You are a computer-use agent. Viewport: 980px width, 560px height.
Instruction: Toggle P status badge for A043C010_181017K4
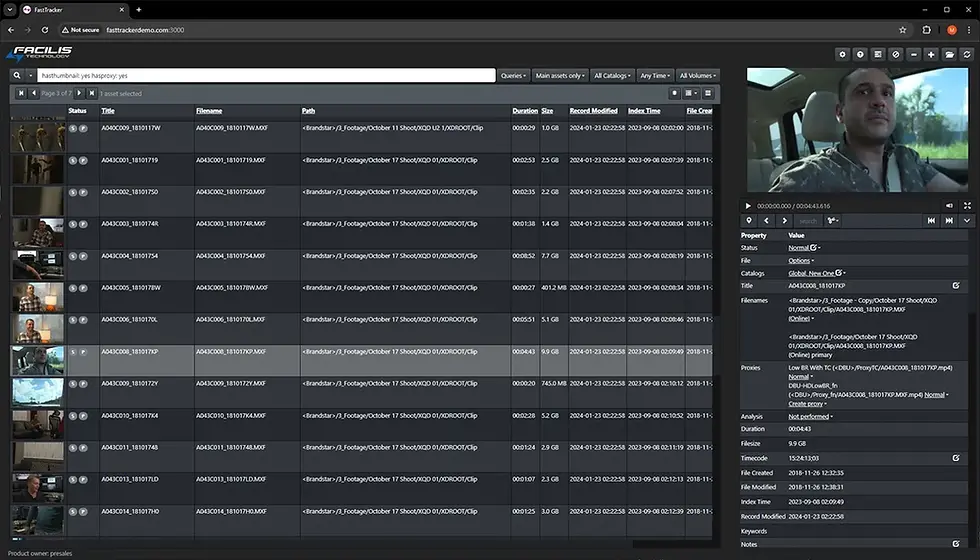[83, 416]
